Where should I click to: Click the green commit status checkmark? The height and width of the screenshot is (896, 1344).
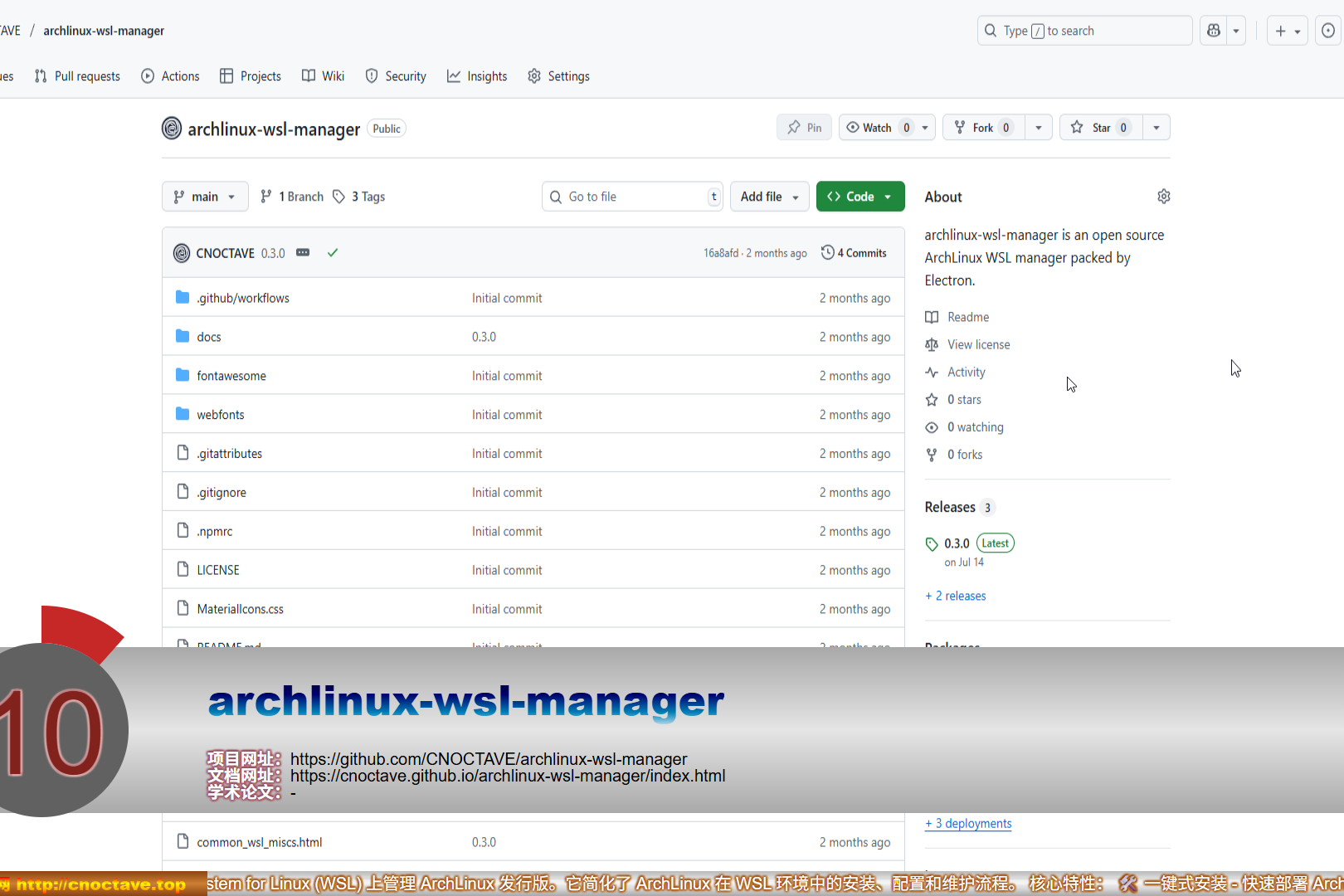coord(333,253)
